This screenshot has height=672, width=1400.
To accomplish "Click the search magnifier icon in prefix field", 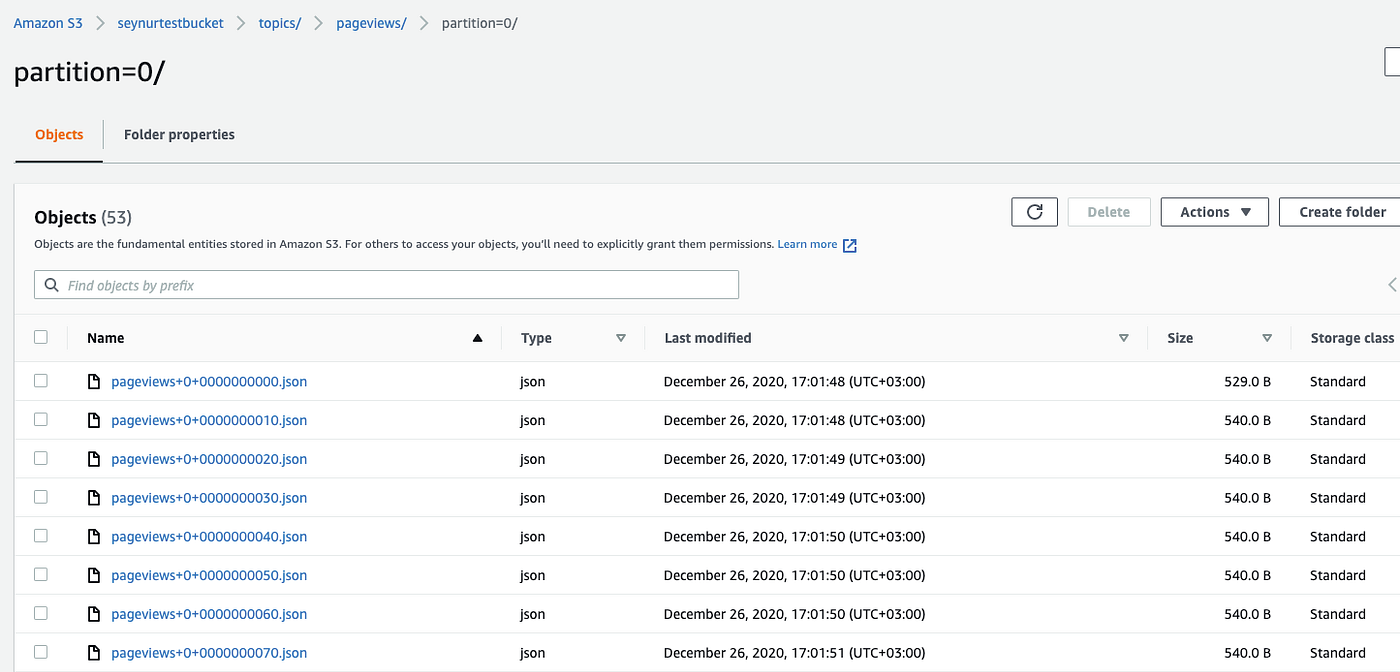I will [52, 285].
